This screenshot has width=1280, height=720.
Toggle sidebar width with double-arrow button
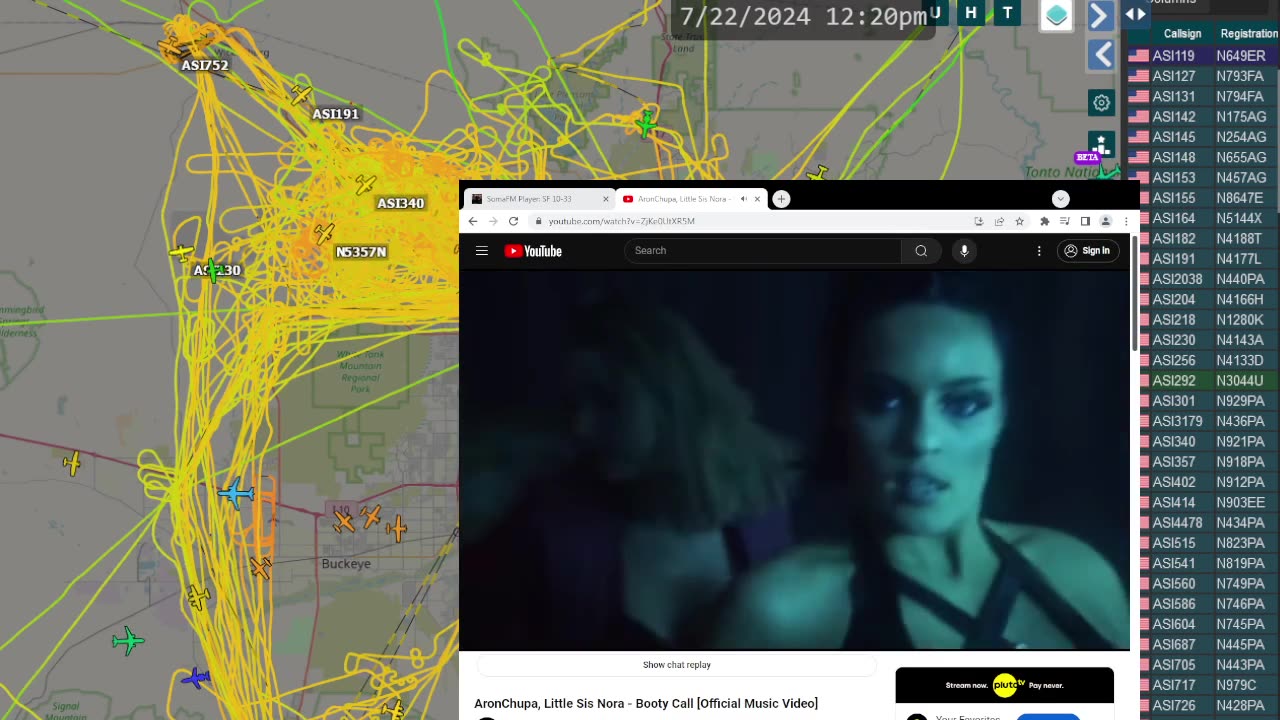click(x=1135, y=14)
